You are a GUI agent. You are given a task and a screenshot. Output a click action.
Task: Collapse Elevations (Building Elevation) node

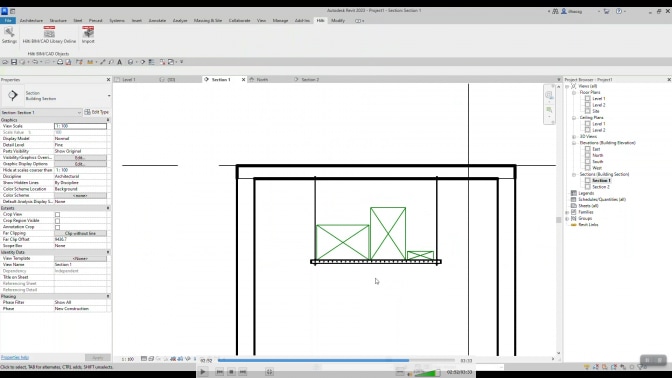pyautogui.click(x=574, y=143)
